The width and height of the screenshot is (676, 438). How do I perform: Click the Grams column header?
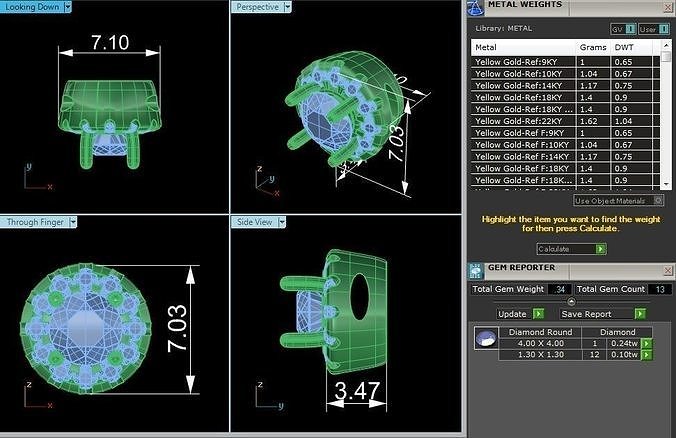click(593, 47)
